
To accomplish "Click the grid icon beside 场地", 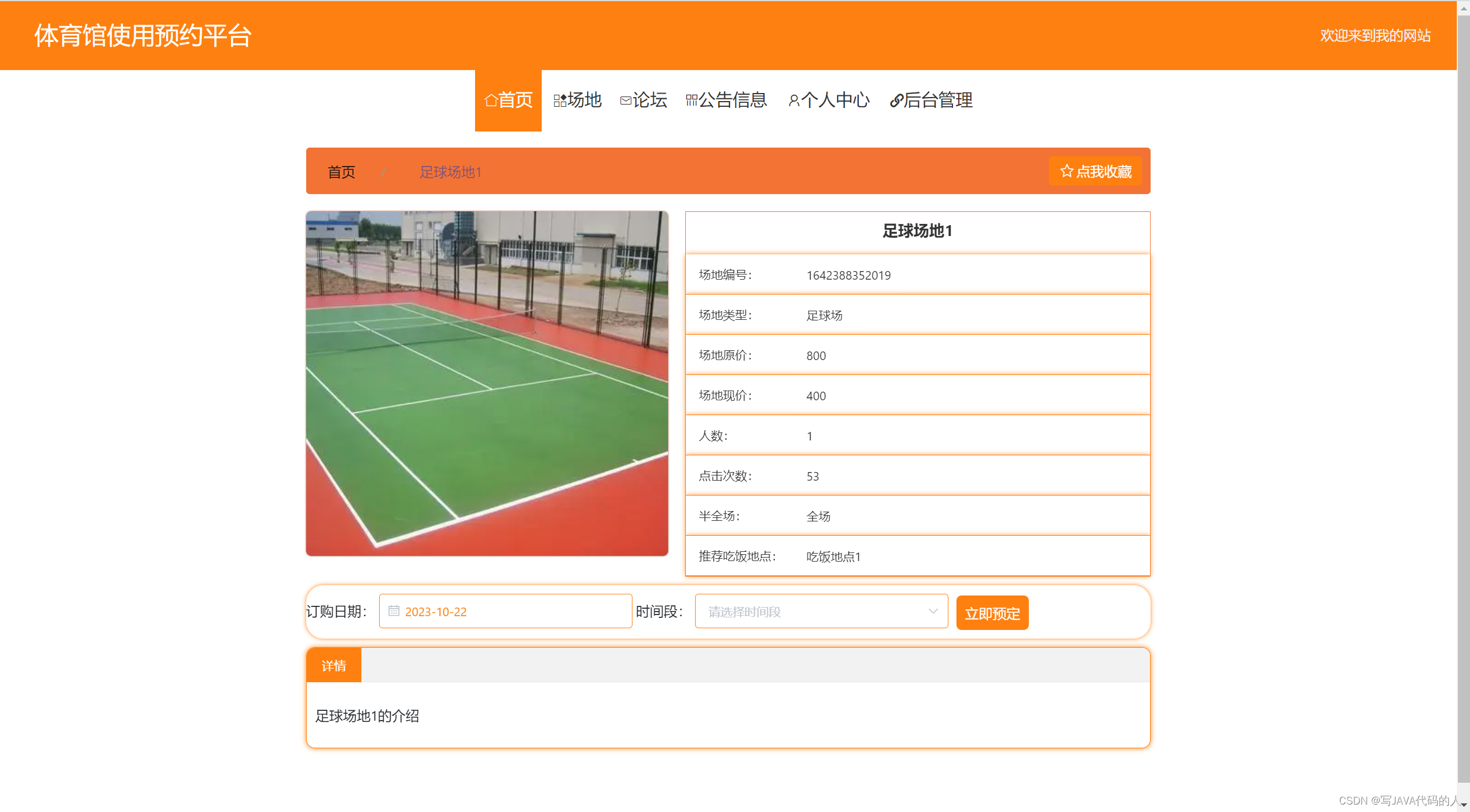I will tap(560, 100).
